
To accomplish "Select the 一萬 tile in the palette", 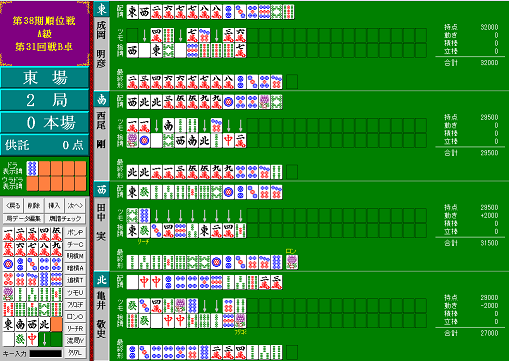I will pyautogui.click(x=8, y=234).
